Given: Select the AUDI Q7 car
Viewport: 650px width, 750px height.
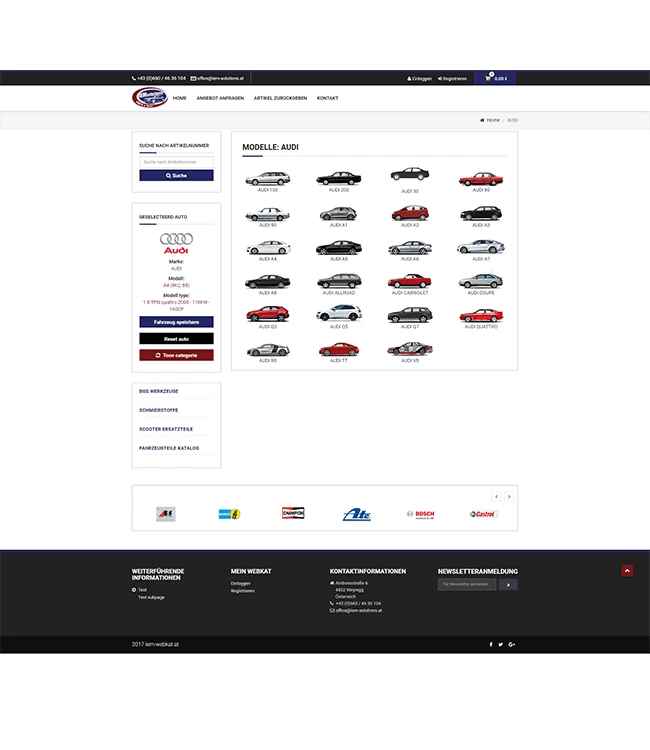Looking at the screenshot, I should coord(410,315).
